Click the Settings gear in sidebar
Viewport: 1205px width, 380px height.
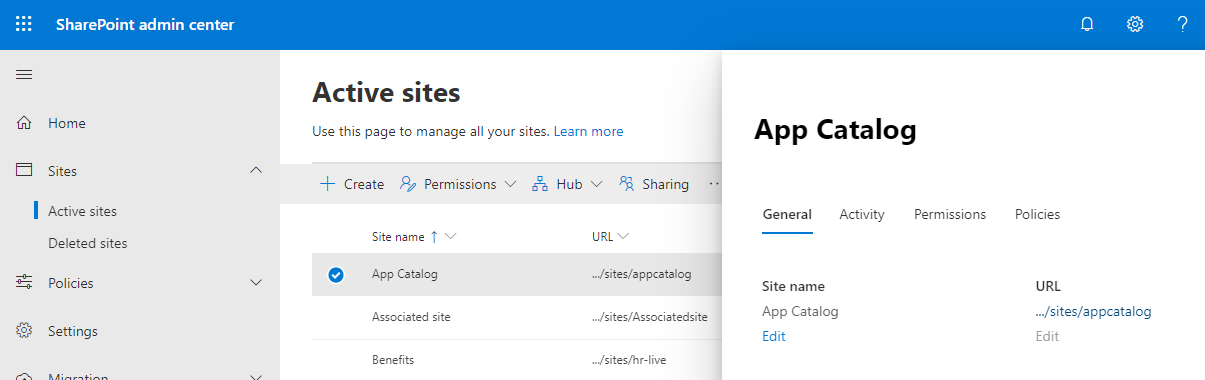tap(25, 331)
